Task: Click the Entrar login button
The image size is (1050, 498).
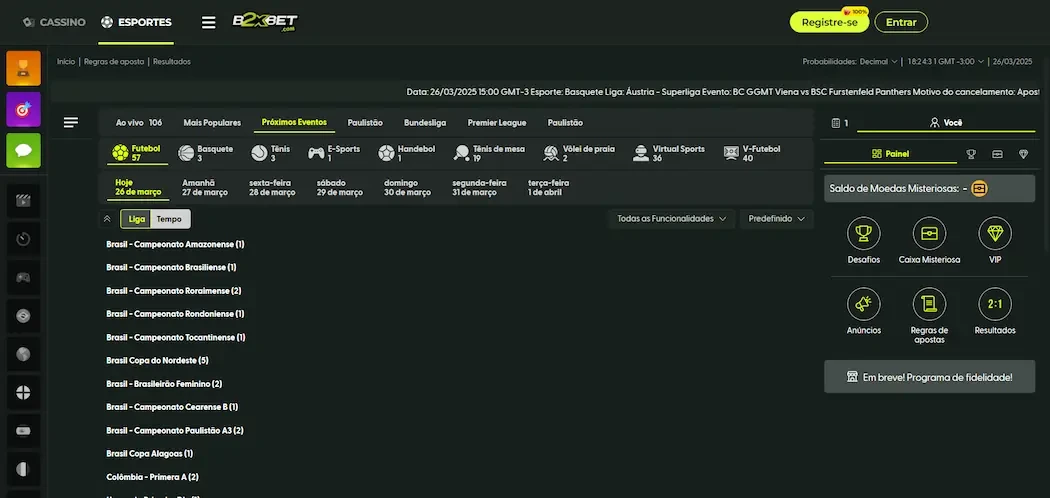Action: (900, 22)
